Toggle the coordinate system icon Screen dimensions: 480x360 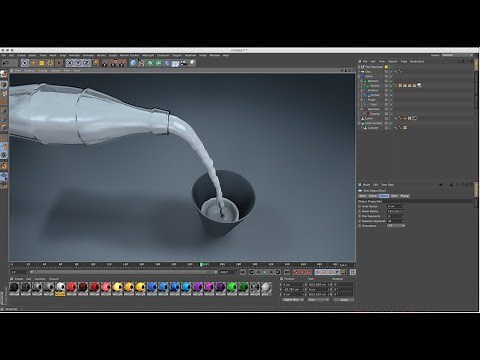pyautogui.click(x=96, y=63)
